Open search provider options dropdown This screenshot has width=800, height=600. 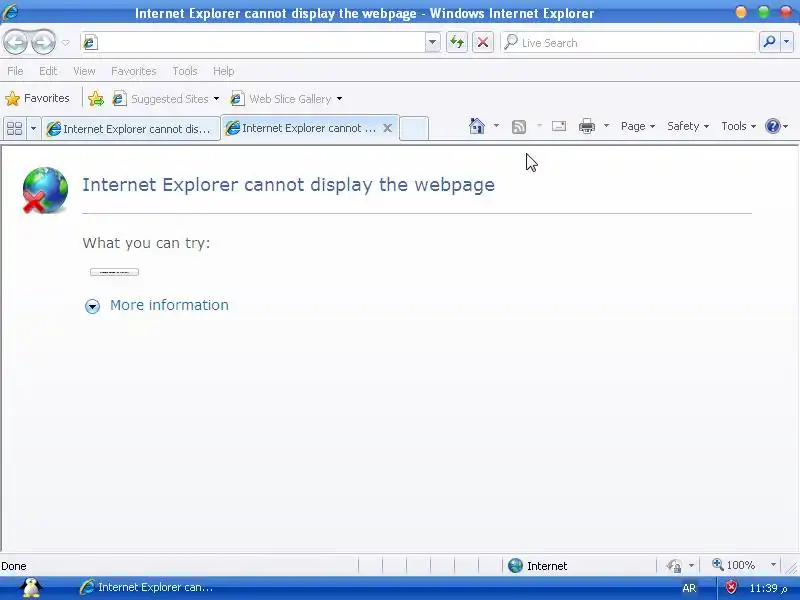pos(787,42)
